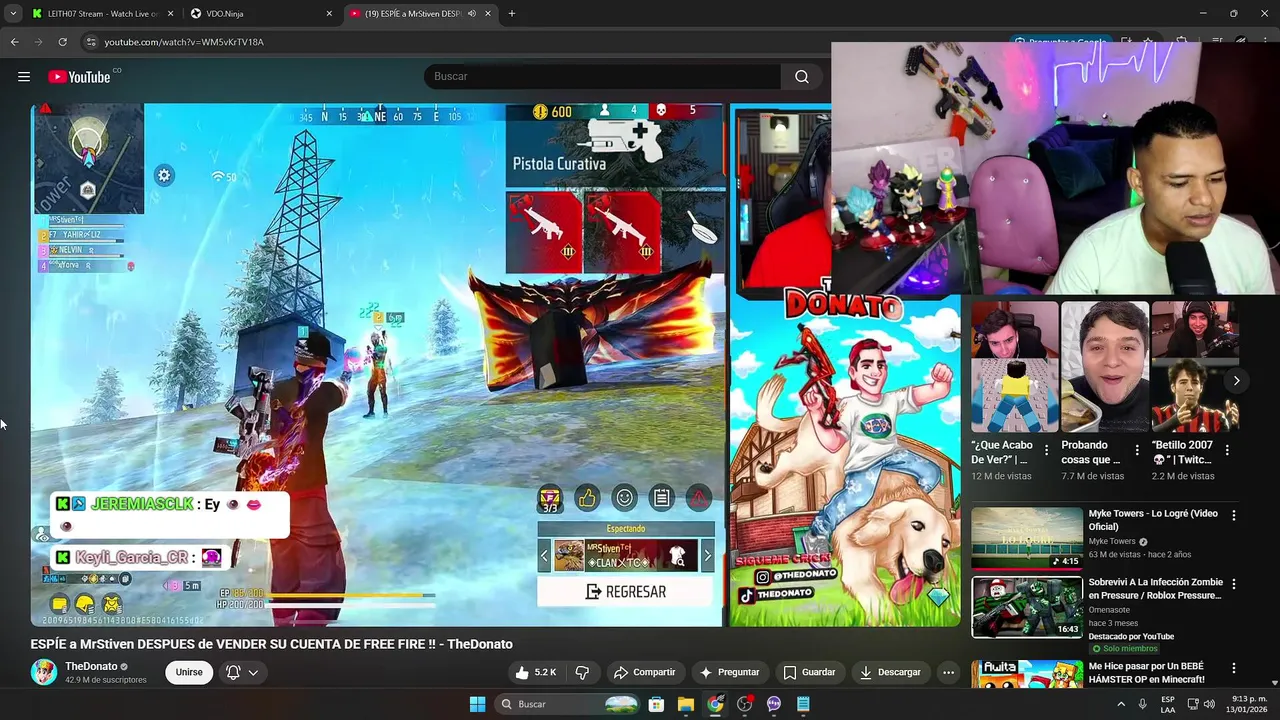Close the LEITH07 Stream tab

(x=171, y=14)
